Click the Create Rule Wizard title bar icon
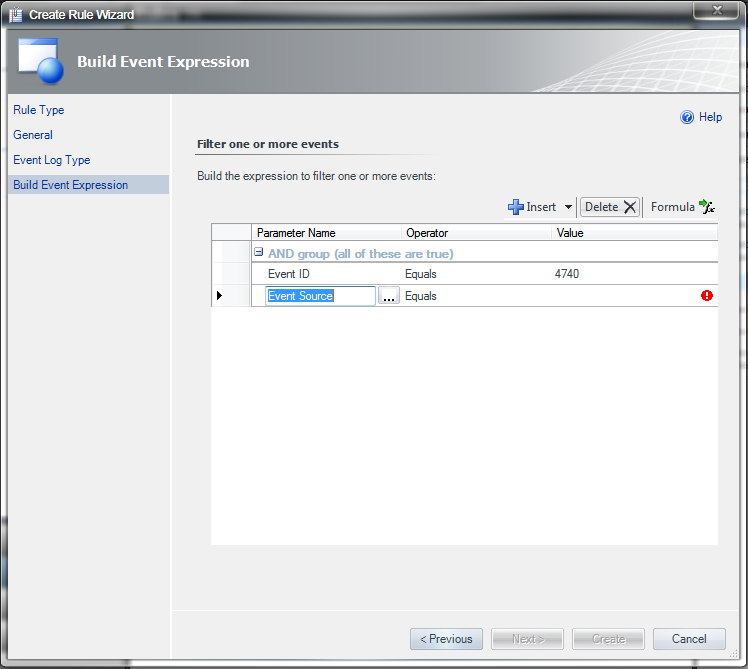Screen dimensions: 748x669 click(15, 15)
